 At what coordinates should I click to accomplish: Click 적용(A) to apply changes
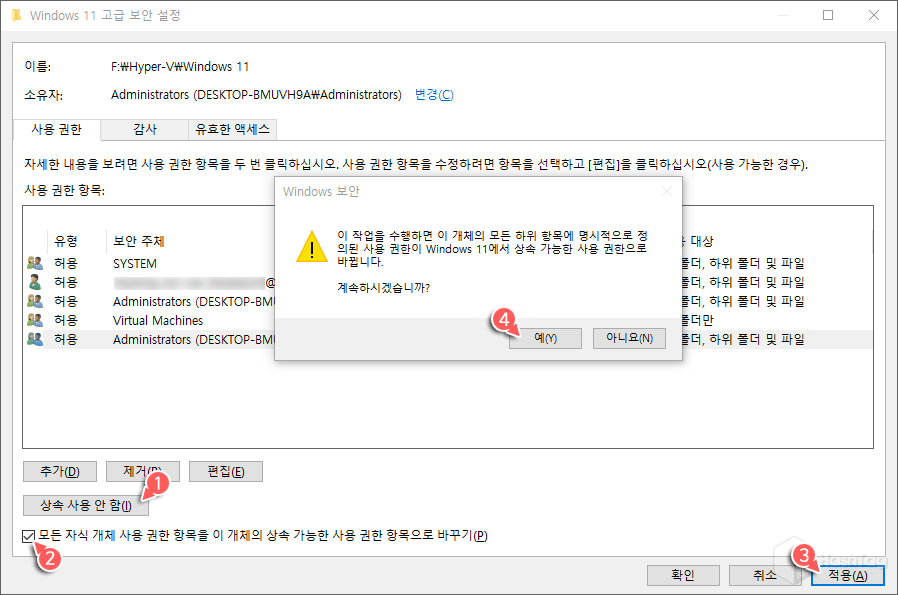point(848,575)
